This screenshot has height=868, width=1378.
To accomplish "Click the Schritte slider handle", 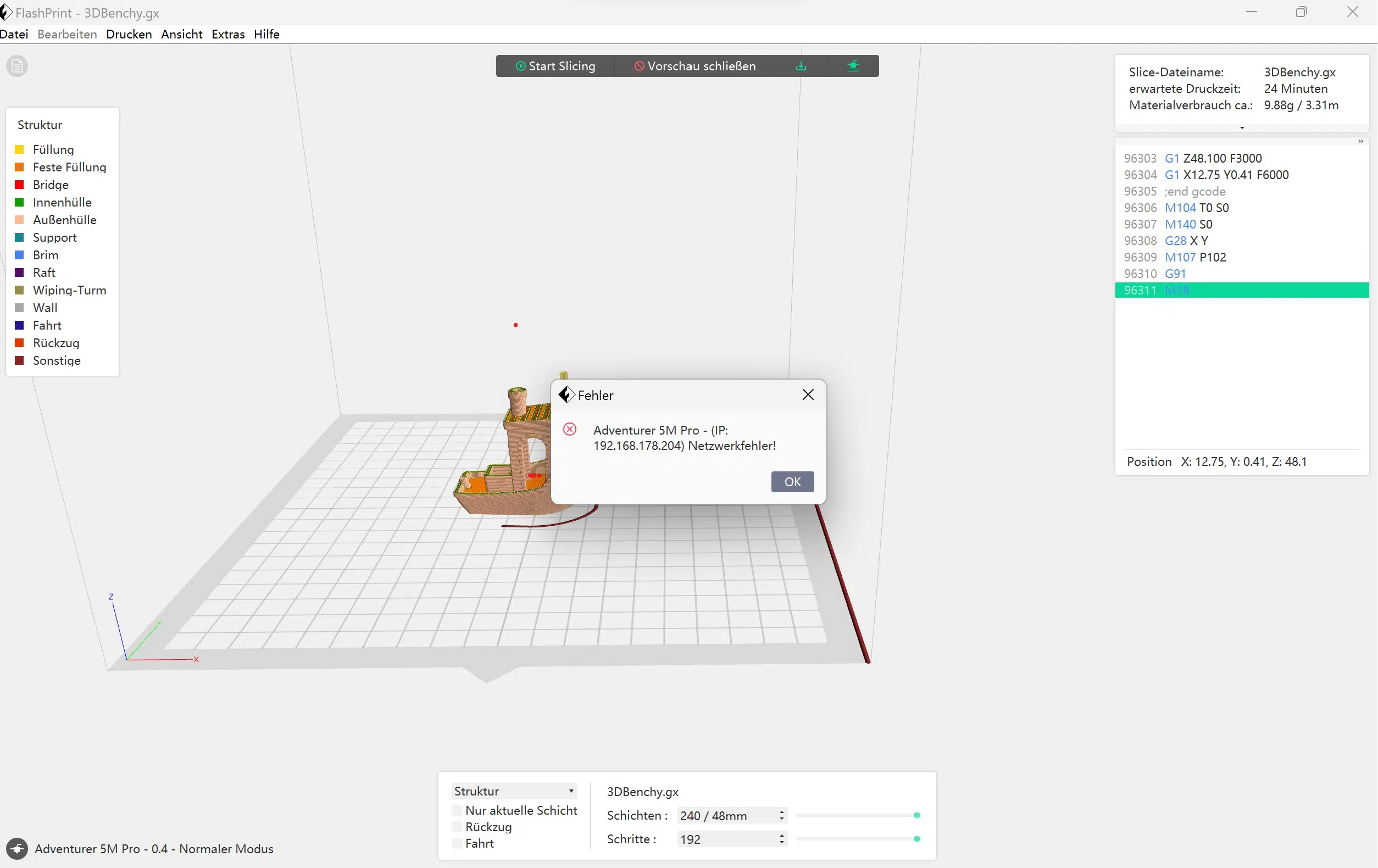I will tap(917, 839).
